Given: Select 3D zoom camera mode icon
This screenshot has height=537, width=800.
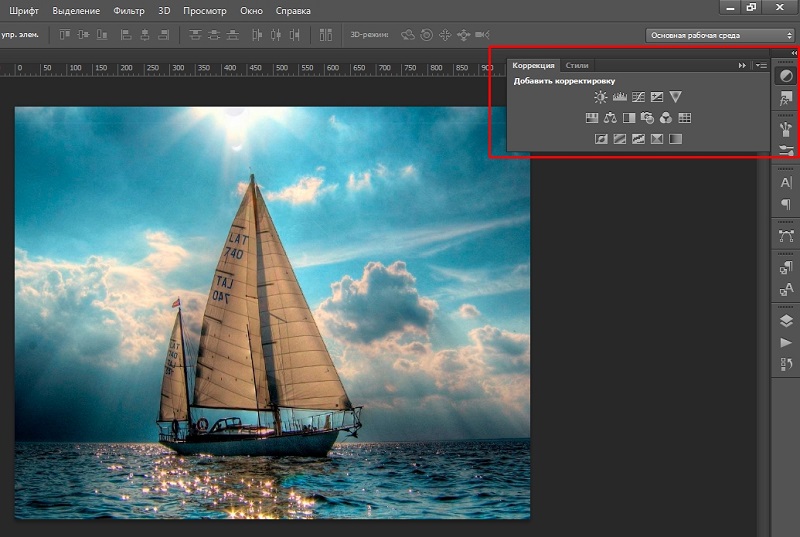Looking at the screenshot, I should (x=482, y=35).
